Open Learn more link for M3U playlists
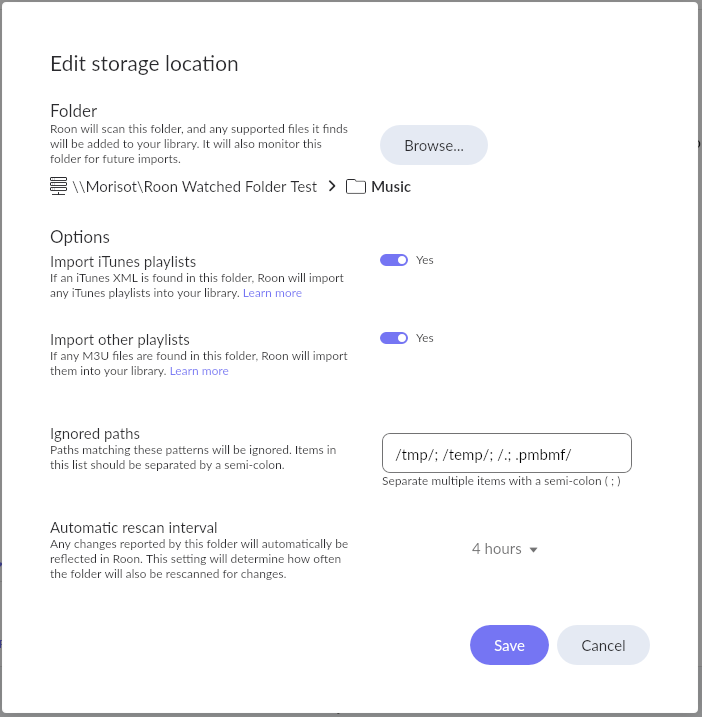This screenshot has height=717, width=702. click(199, 371)
